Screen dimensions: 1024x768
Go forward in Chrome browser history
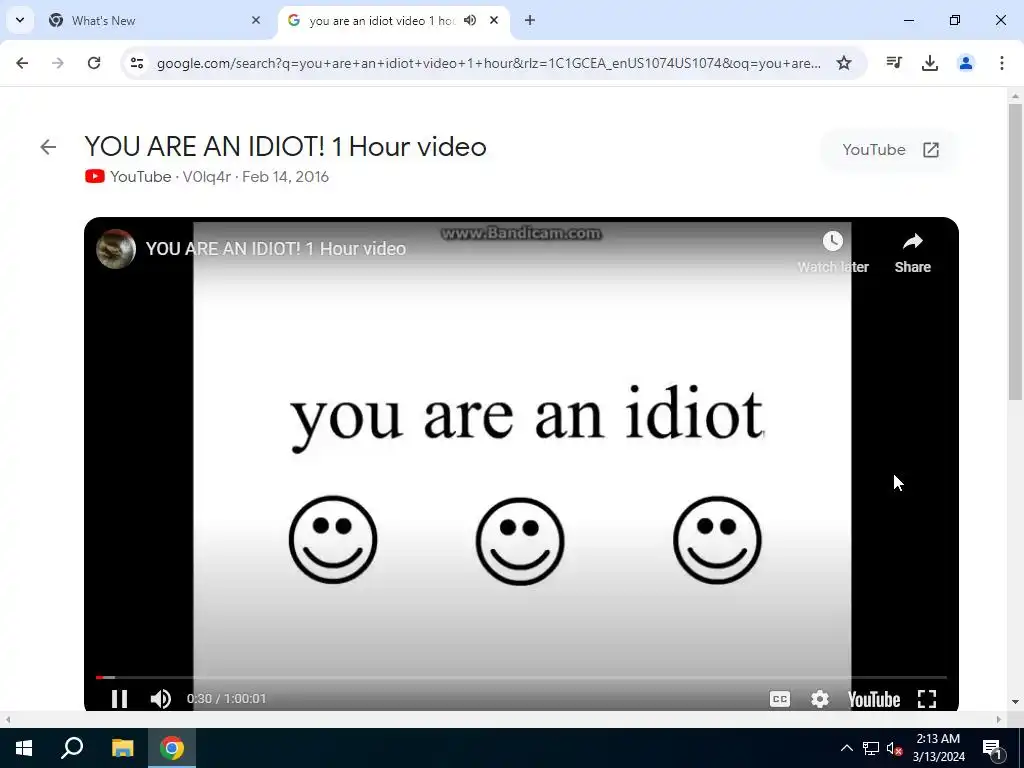coord(58,63)
